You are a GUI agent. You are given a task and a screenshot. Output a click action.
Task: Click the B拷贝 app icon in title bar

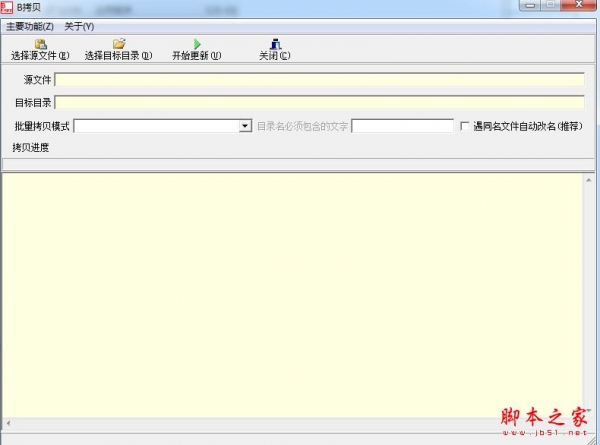coord(7,7)
